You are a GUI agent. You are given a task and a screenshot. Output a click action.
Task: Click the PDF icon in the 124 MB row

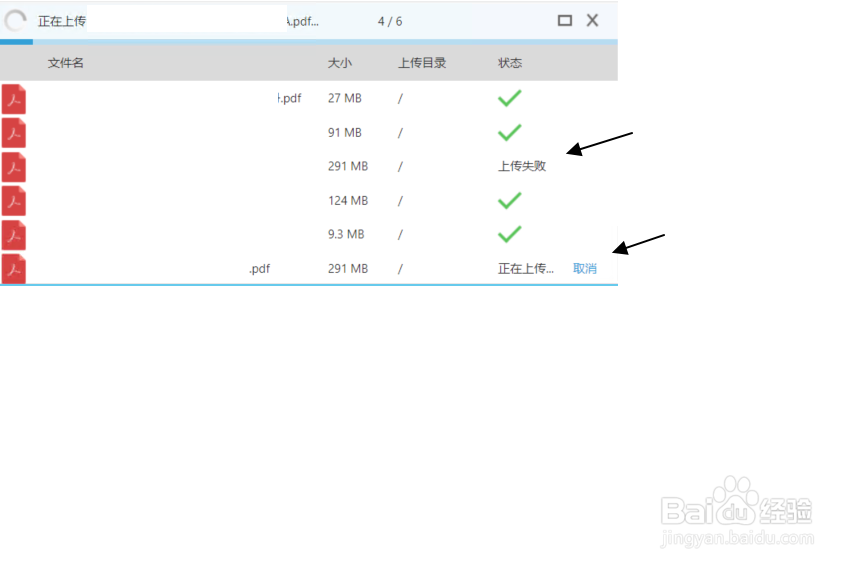click(14, 201)
